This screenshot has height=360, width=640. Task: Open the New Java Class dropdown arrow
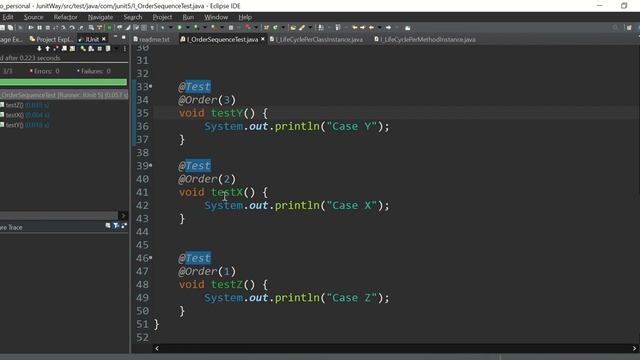tap(283, 27)
